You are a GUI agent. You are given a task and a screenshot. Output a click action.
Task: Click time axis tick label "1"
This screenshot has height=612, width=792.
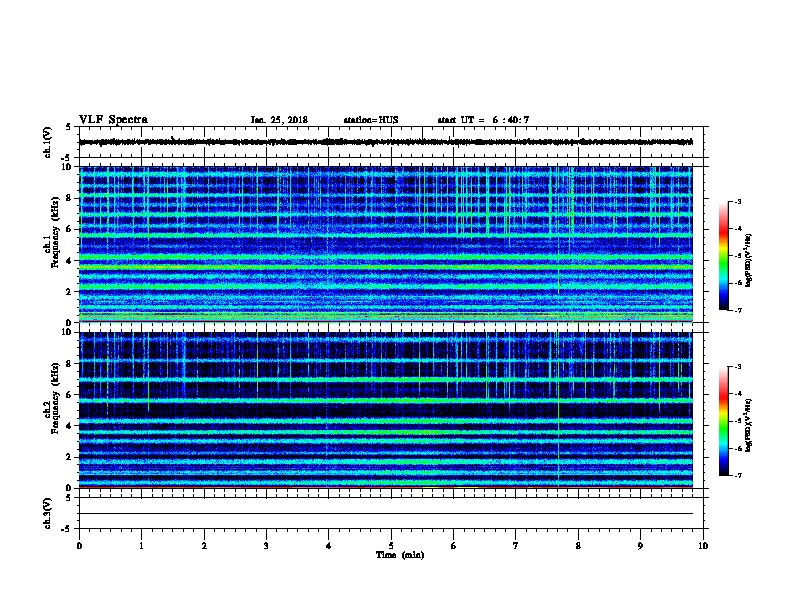[141, 546]
